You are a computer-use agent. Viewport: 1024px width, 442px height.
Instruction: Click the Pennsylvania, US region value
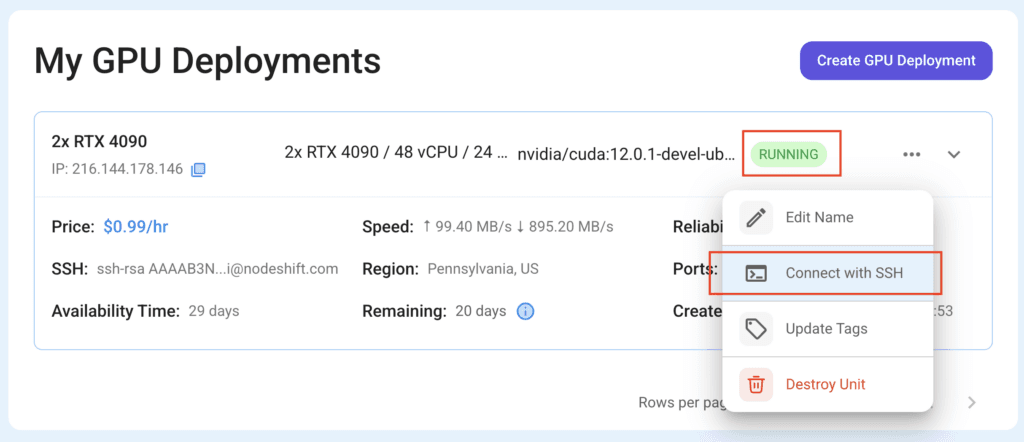483,269
